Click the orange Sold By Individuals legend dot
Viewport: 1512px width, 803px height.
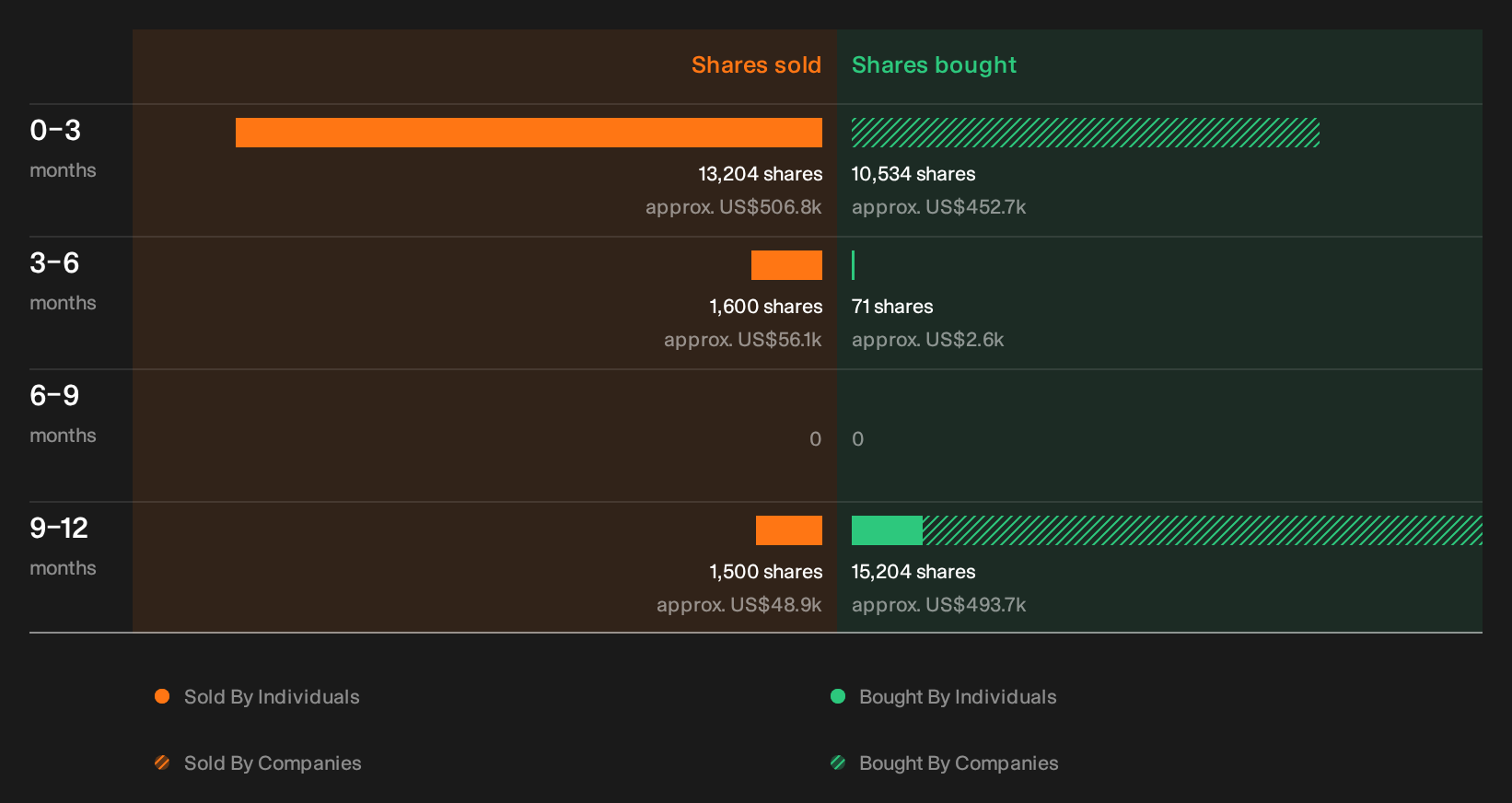[162, 696]
